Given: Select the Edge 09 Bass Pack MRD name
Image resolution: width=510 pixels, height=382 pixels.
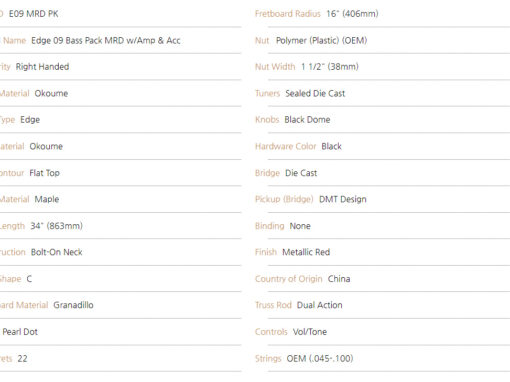Looking at the screenshot, I should (x=106, y=40).
